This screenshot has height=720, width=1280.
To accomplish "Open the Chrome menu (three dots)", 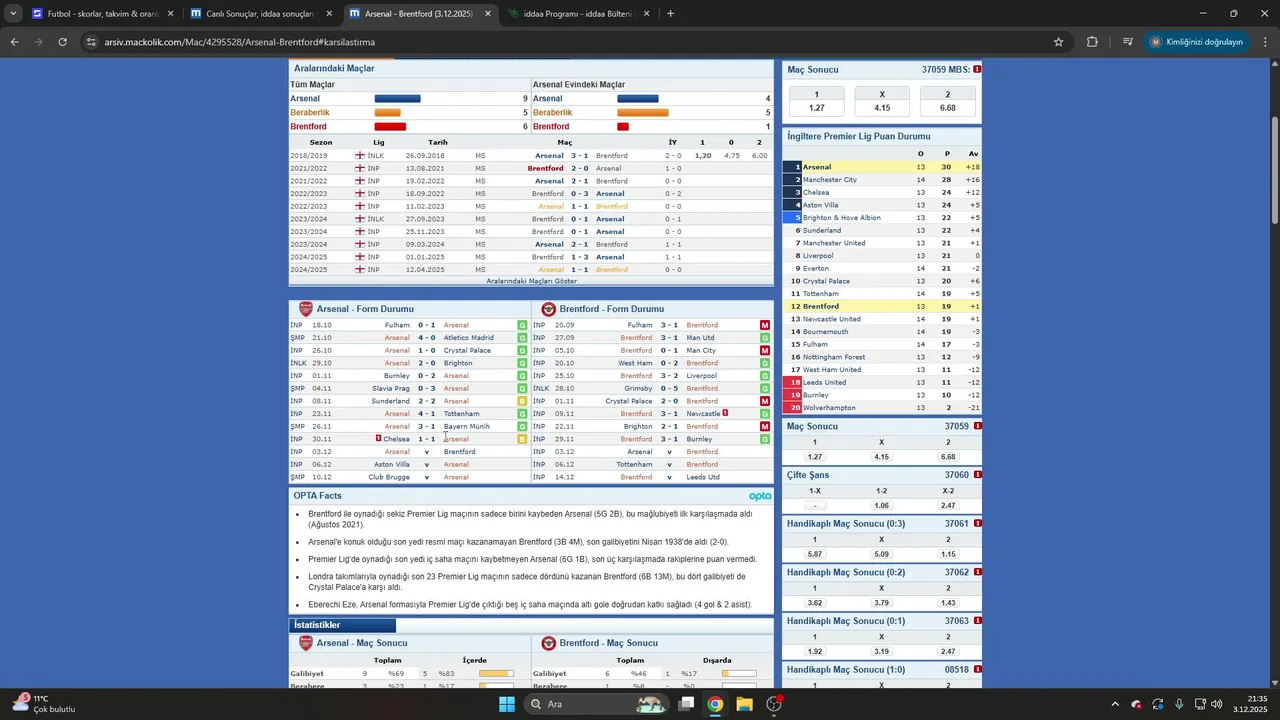I will (x=1264, y=42).
